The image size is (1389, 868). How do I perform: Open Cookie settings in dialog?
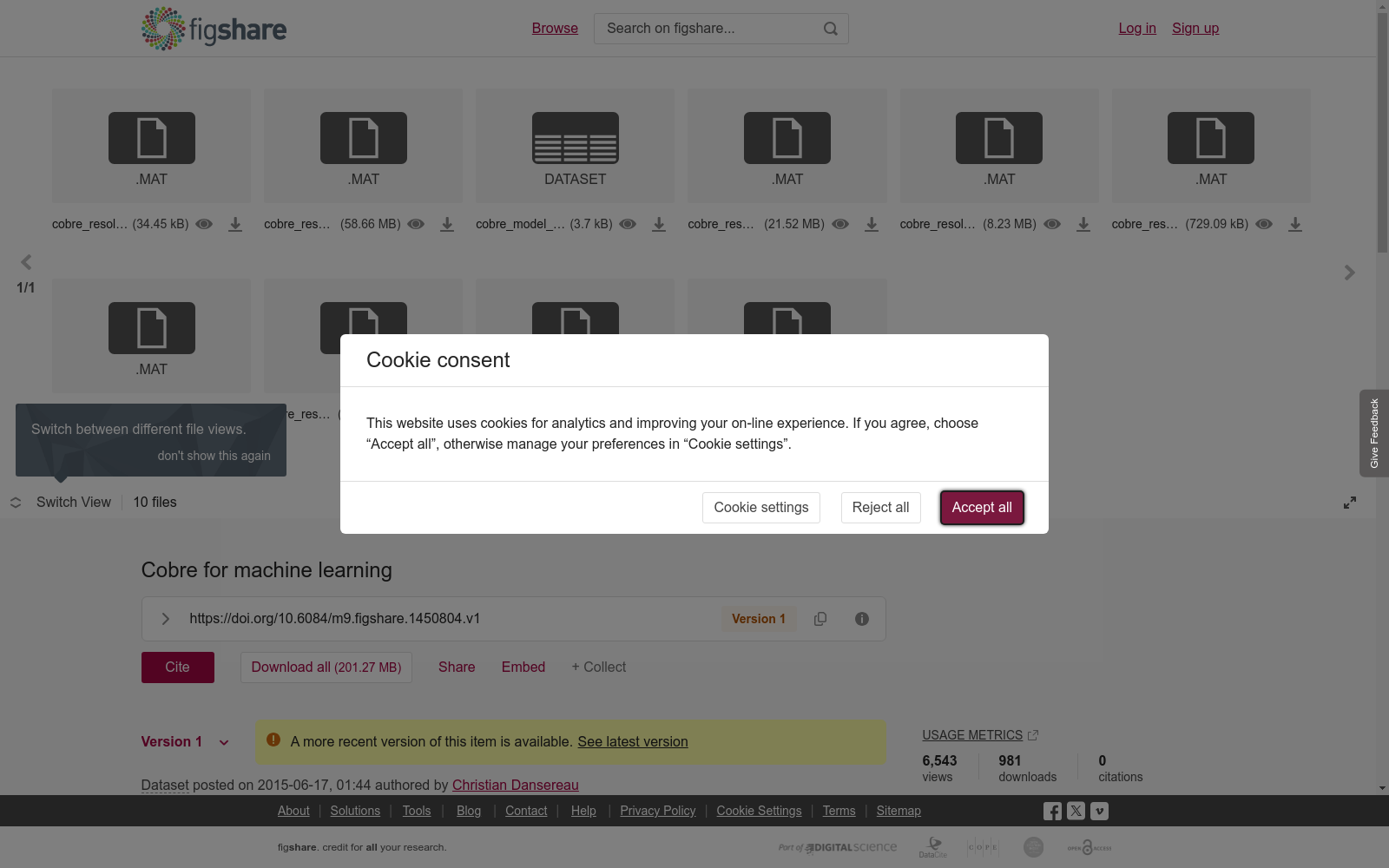(x=761, y=508)
